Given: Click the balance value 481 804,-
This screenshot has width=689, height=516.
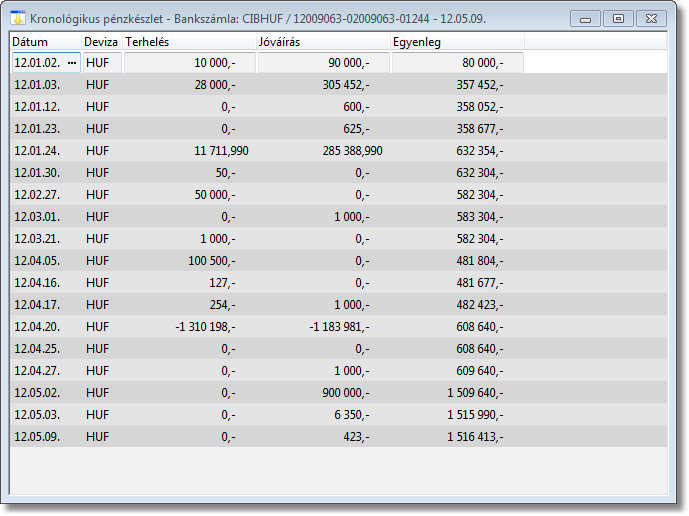Looking at the screenshot, I should (x=480, y=261).
